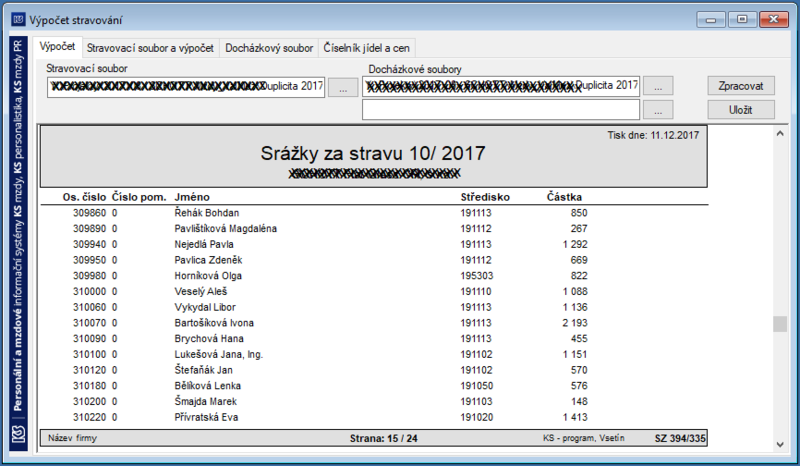Viewport: 800px width, 466px height.
Task: Click the Stravovací soubor path field
Action: [186, 87]
